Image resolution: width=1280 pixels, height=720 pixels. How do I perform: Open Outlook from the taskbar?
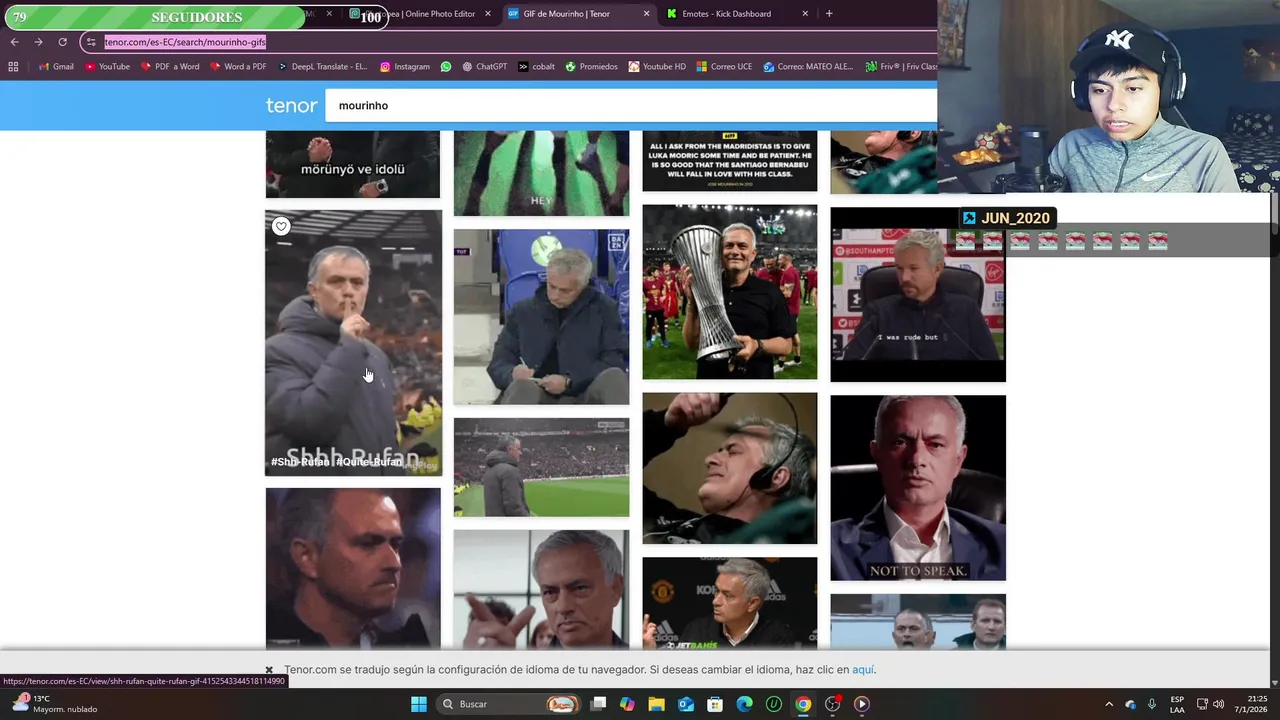pos(686,704)
